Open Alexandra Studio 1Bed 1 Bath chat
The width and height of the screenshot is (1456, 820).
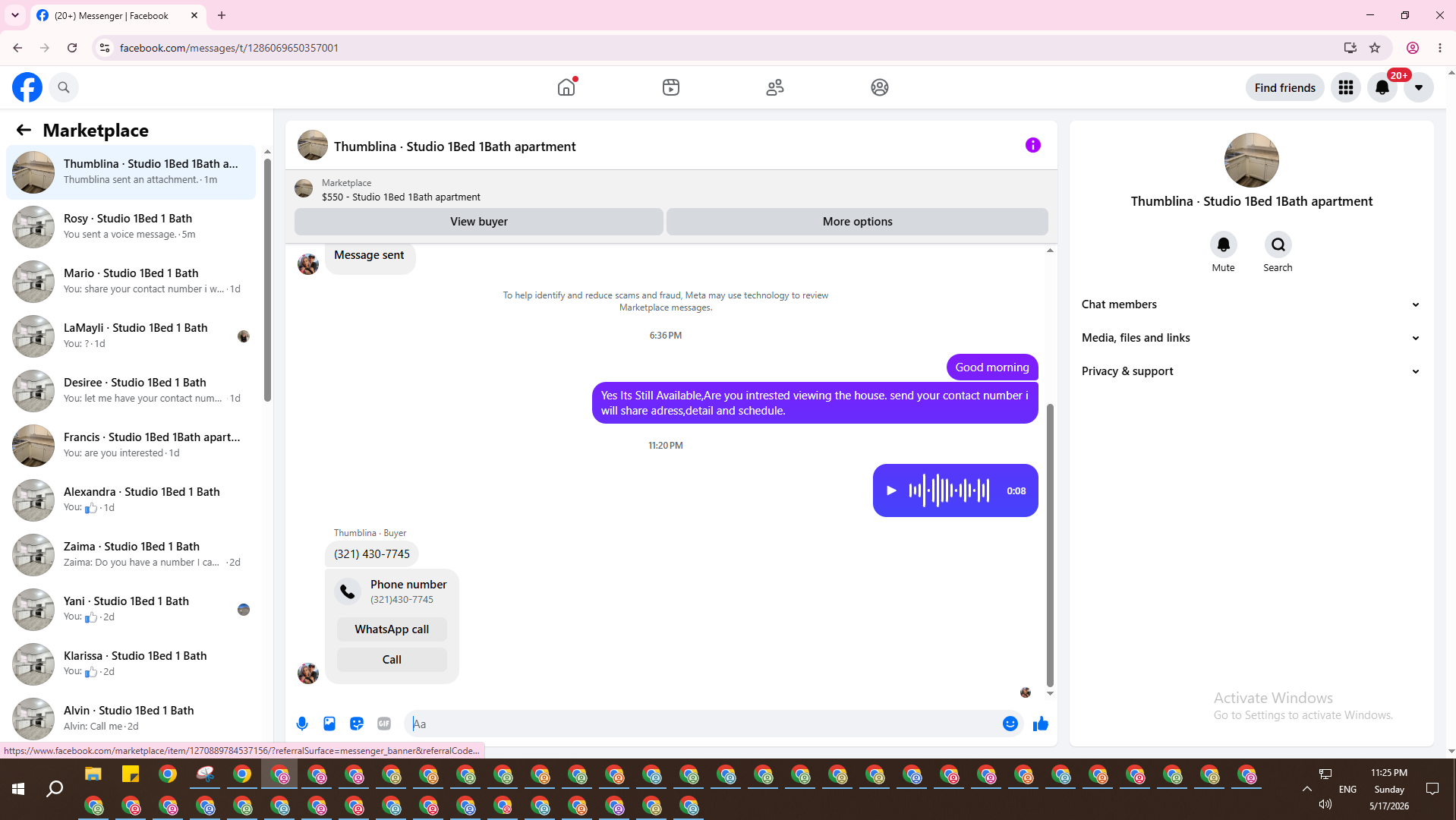(131, 500)
